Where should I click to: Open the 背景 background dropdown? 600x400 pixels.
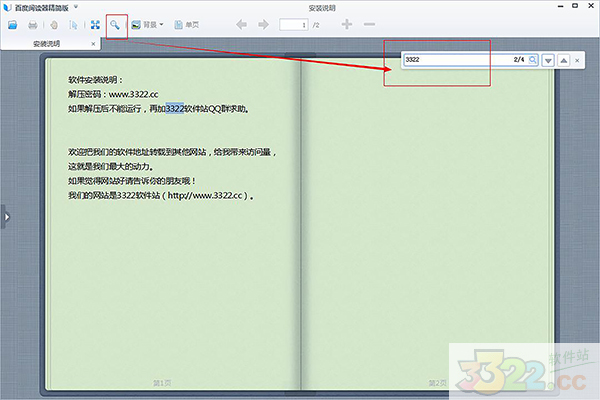pyautogui.click(x=147, y=25)
